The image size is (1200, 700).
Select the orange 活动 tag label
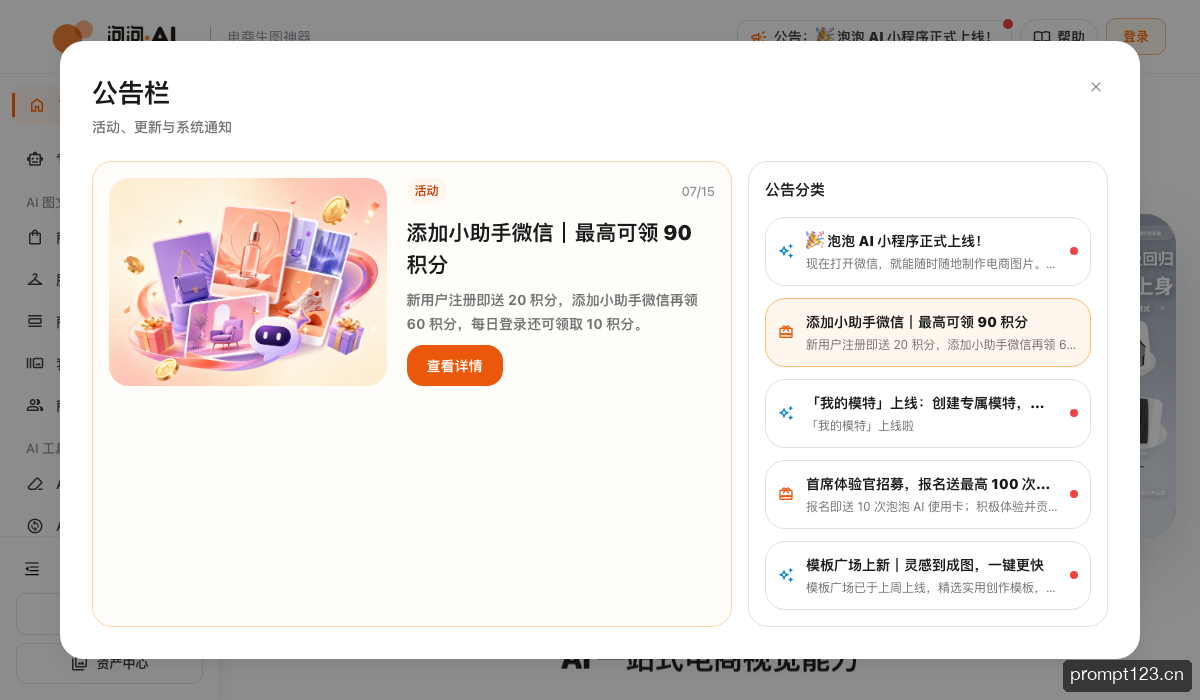click(x=426, y=191)
